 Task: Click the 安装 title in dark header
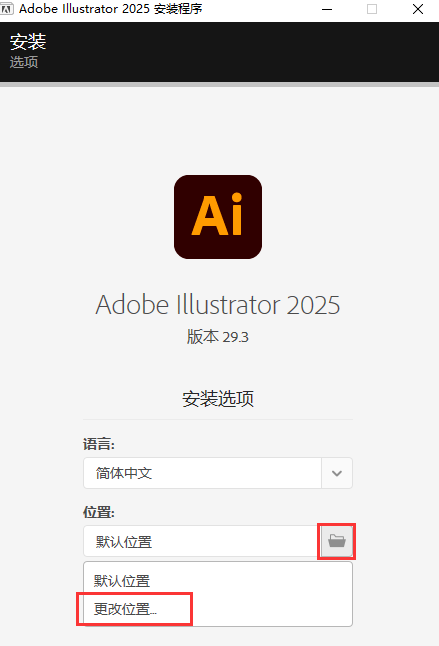[x=28, y=42]
